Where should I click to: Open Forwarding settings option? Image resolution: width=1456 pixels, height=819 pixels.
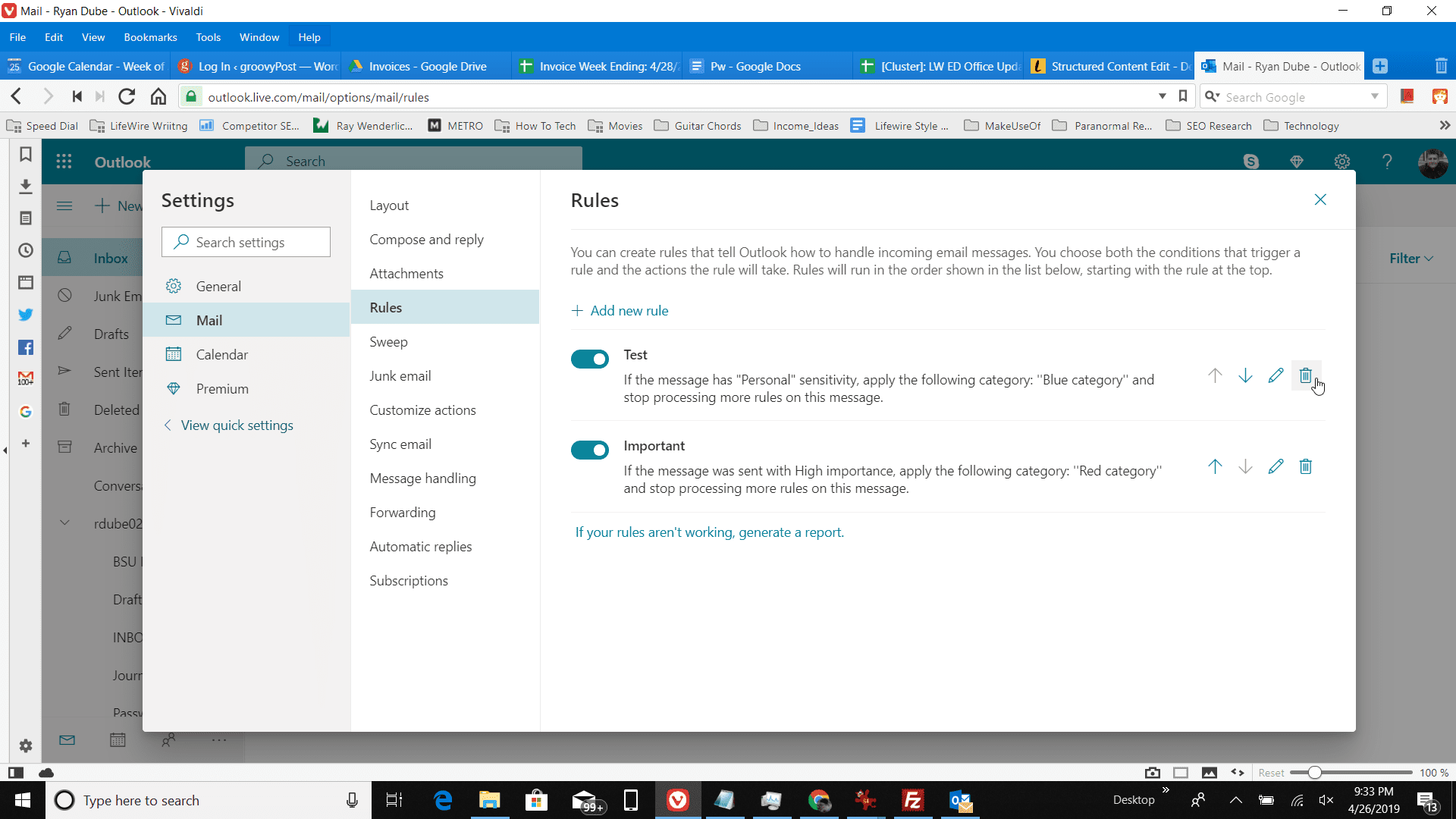(x=403, y=512)
